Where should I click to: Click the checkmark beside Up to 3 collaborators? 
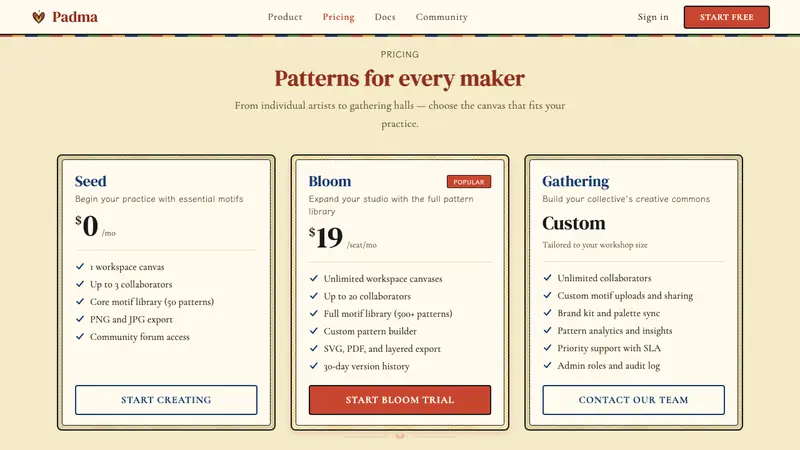(80, 284)
